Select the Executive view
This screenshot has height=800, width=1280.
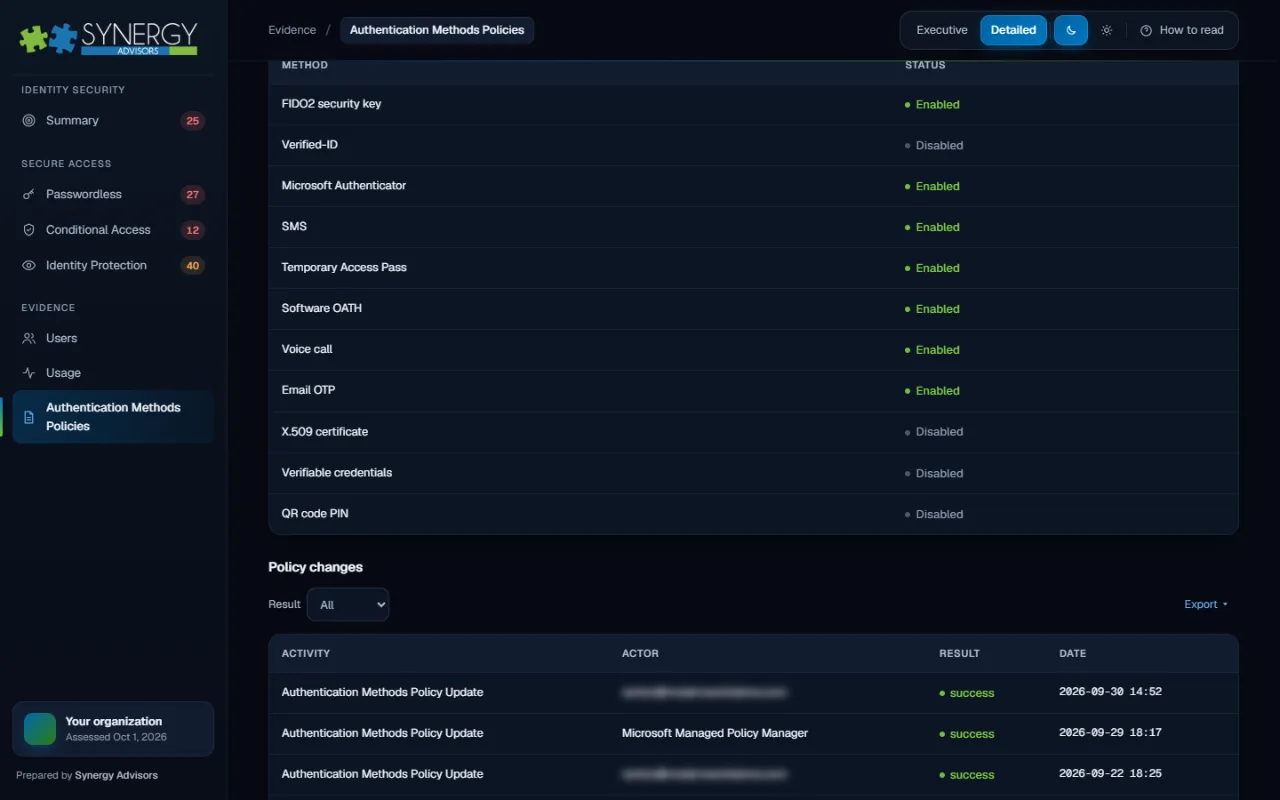point(942,30)
